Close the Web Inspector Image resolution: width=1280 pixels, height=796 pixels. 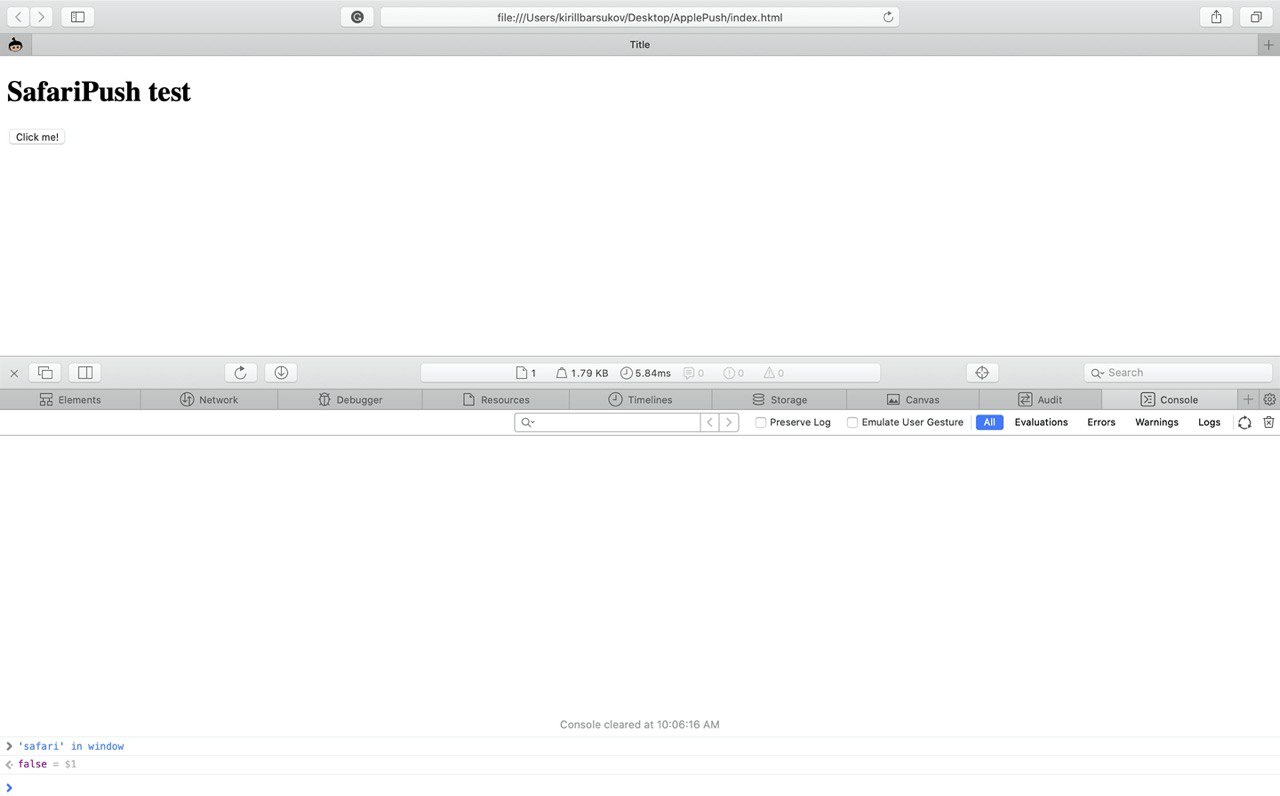pyautogui.click(x=14, y=373)
